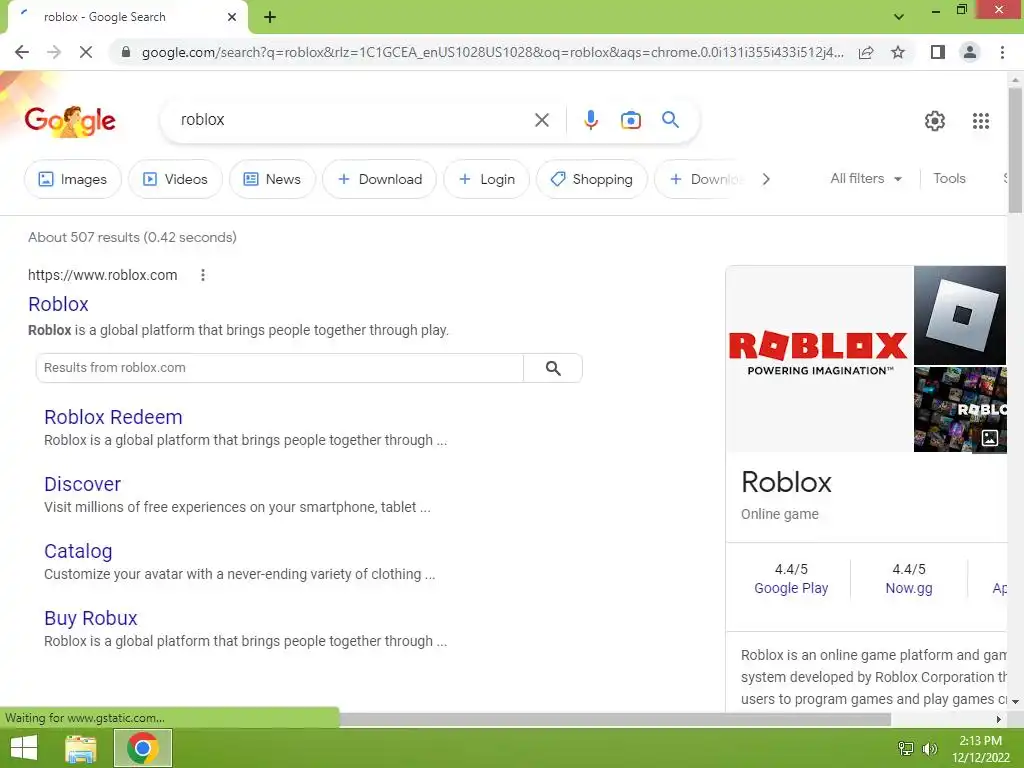The image size is (1024, 768).
Task: Switch to Videos results
Action: click(175, 179)
